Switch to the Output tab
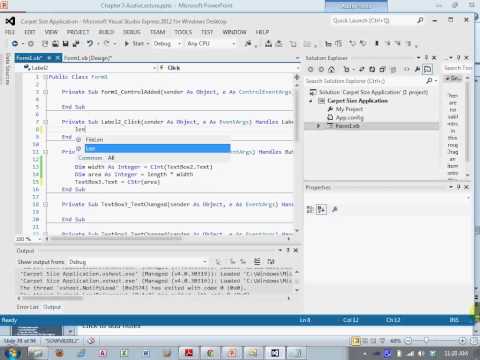The height and width of the screenshot is (360, 480). pos(52,307)
